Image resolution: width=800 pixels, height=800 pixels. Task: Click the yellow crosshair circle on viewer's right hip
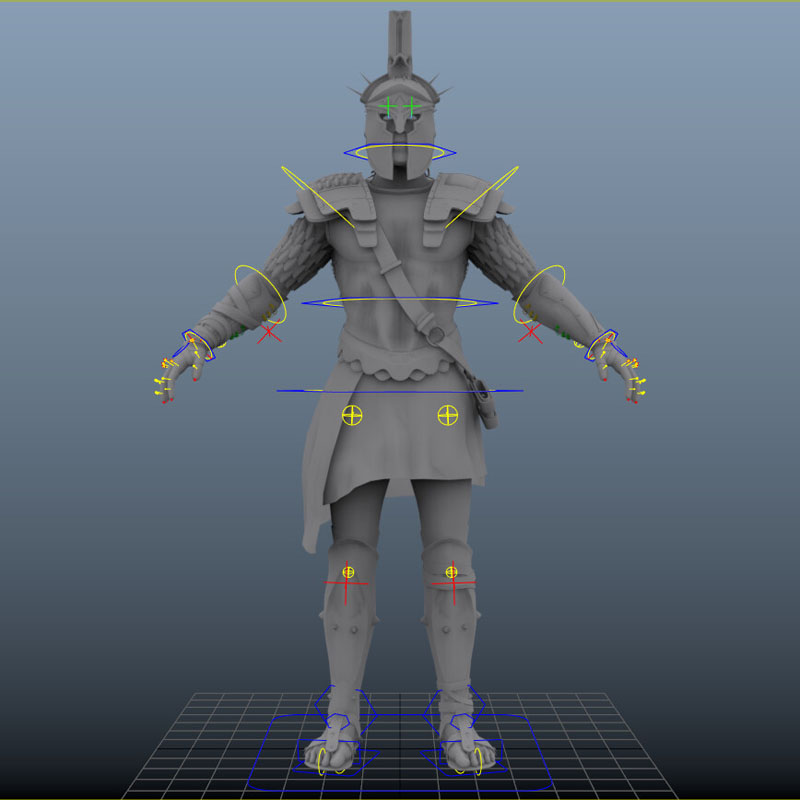pos(447,414)
